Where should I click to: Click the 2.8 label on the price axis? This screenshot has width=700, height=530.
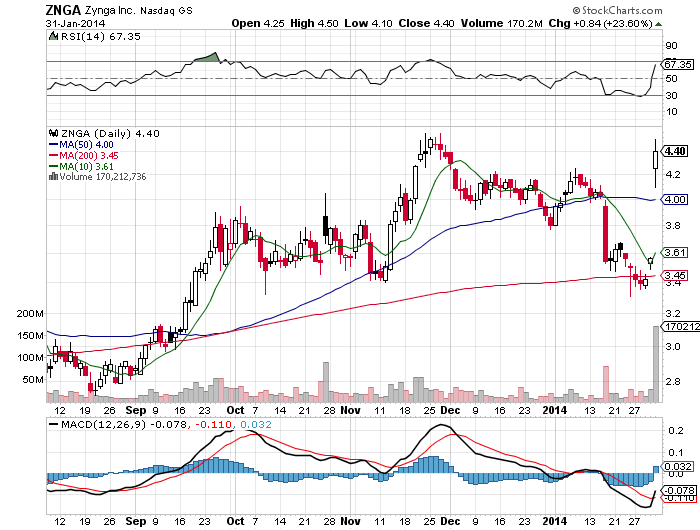[673, 382]
